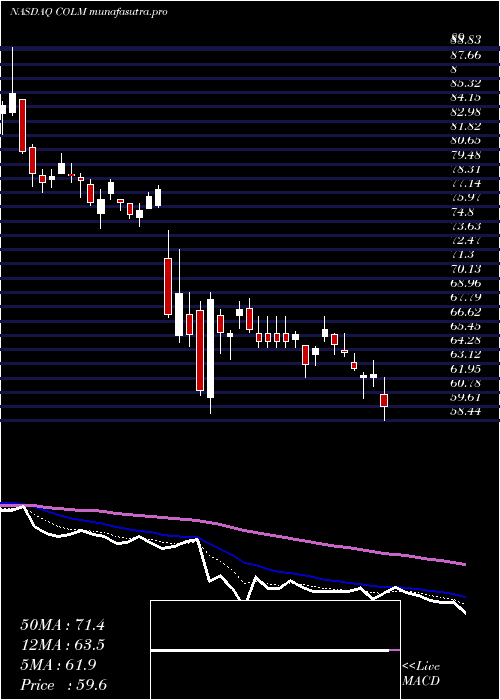500x700 pixels.
Task: Select the 81.82 price level label
Action: coord(466,126)
